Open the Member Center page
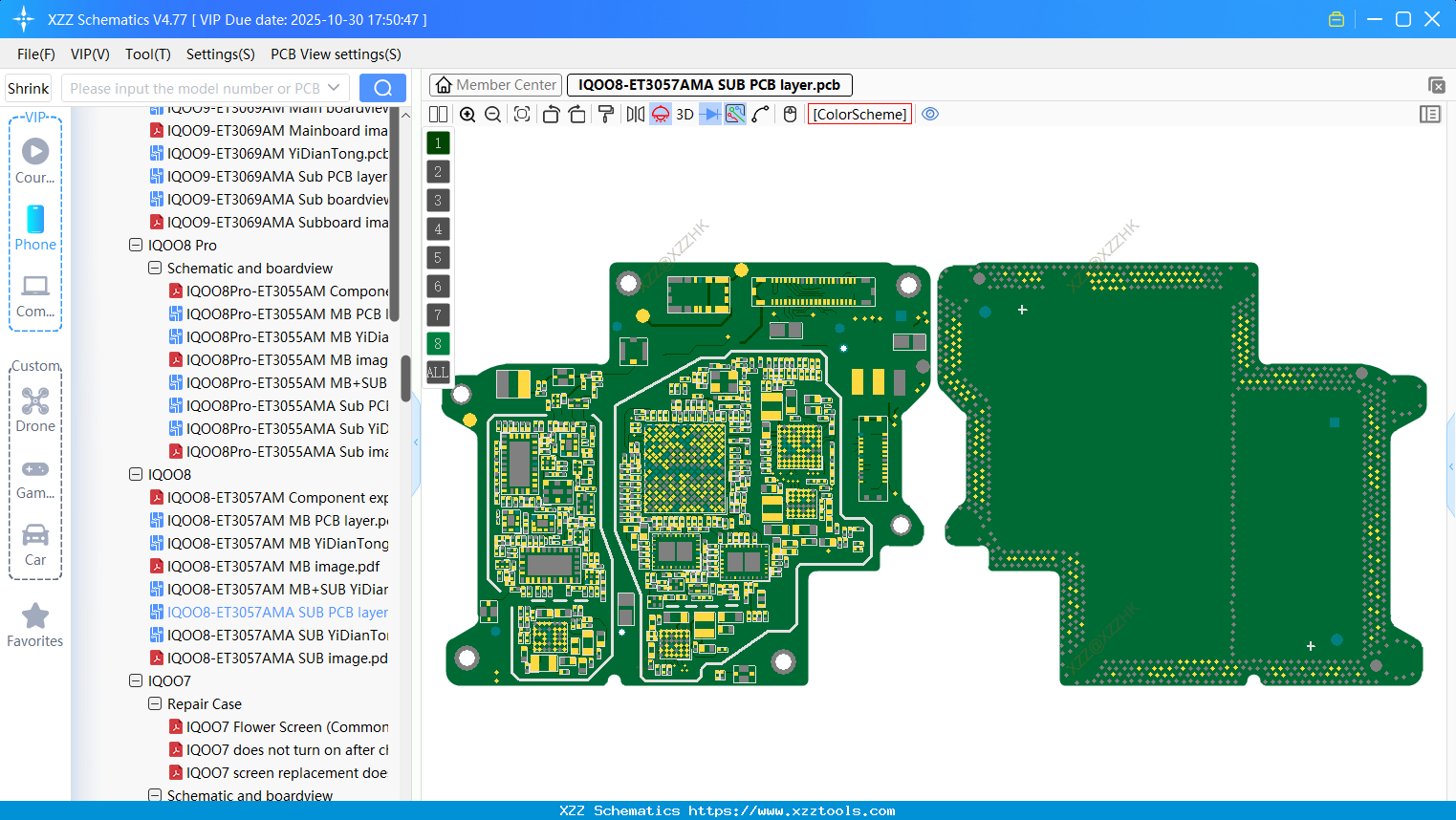1456x820 pixels. (494, 84)
